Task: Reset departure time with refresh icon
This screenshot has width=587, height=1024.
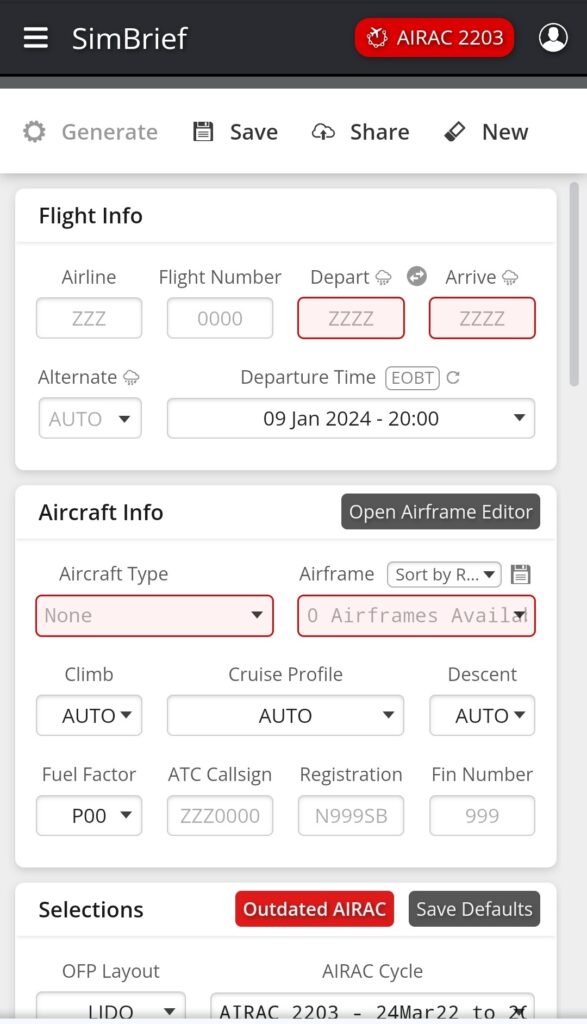Action: pos(453,377)
